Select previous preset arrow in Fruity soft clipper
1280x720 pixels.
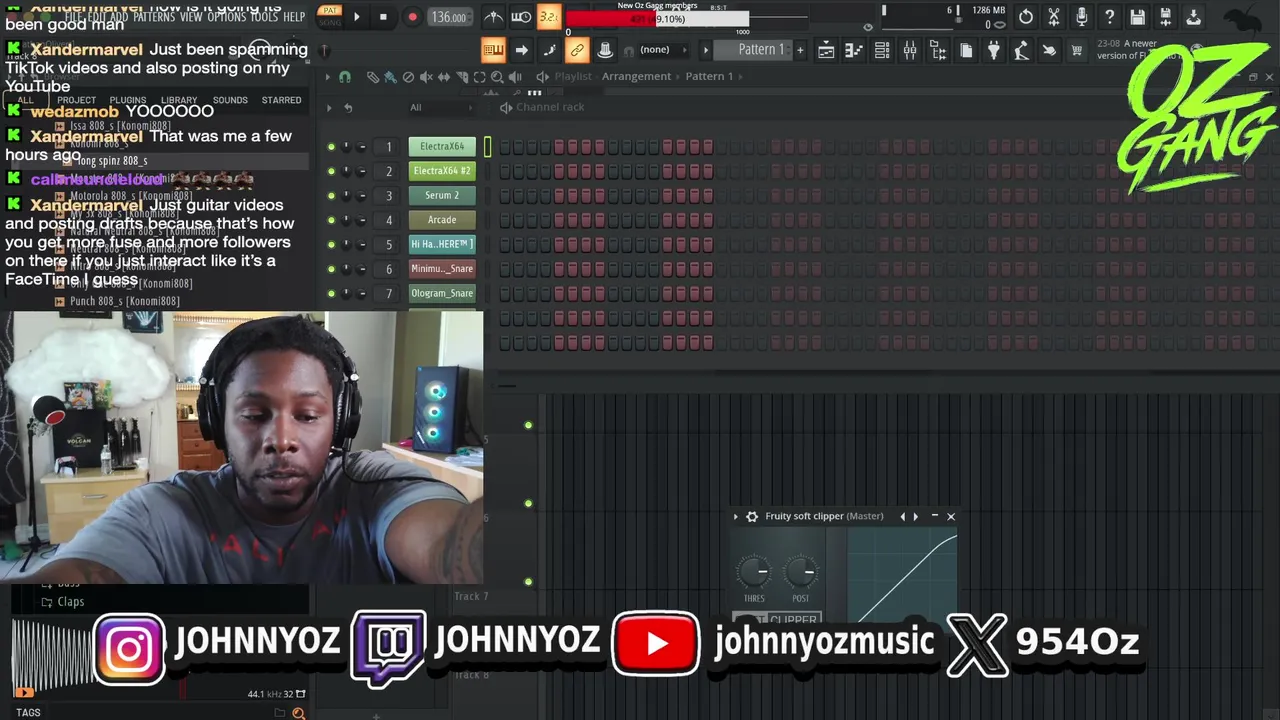[x=903, y=517]
